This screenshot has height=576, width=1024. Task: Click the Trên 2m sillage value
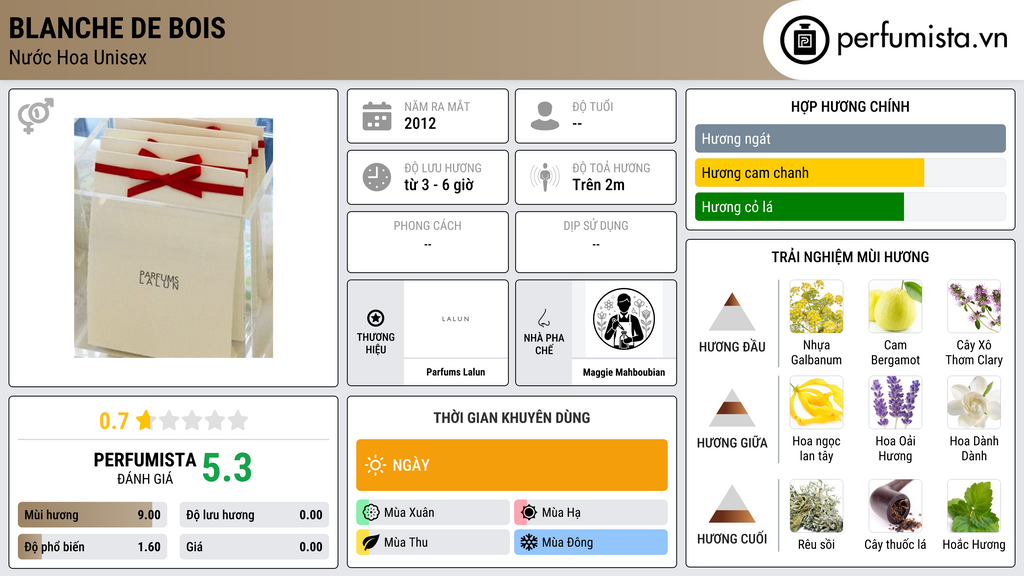click(x=598, y=185)
